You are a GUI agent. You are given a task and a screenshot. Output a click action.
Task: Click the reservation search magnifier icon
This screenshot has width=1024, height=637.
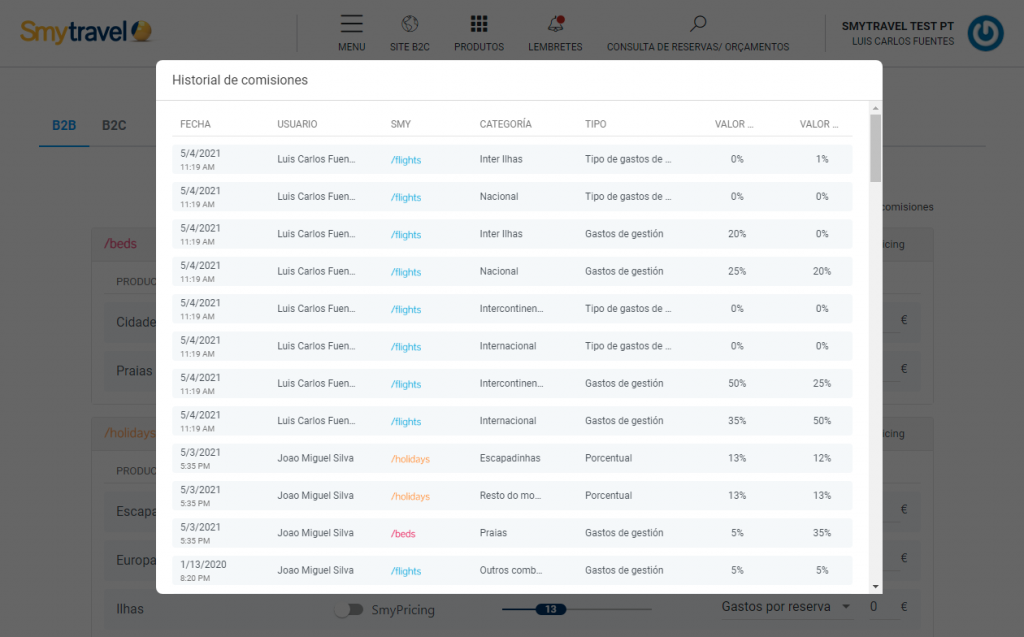pyautogui.click(x=698, y=24)
